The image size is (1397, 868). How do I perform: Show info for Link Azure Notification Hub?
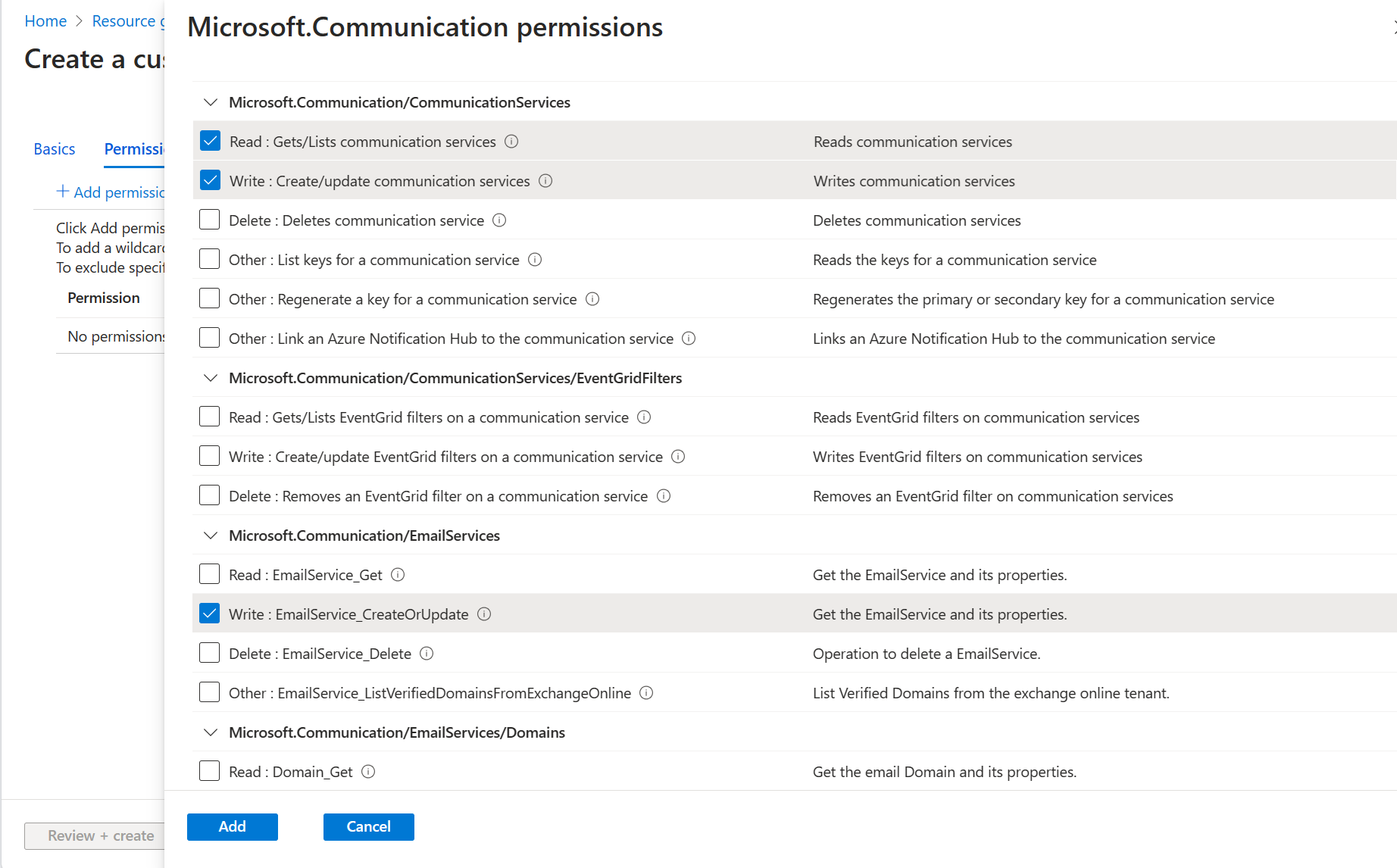(689, 339)
